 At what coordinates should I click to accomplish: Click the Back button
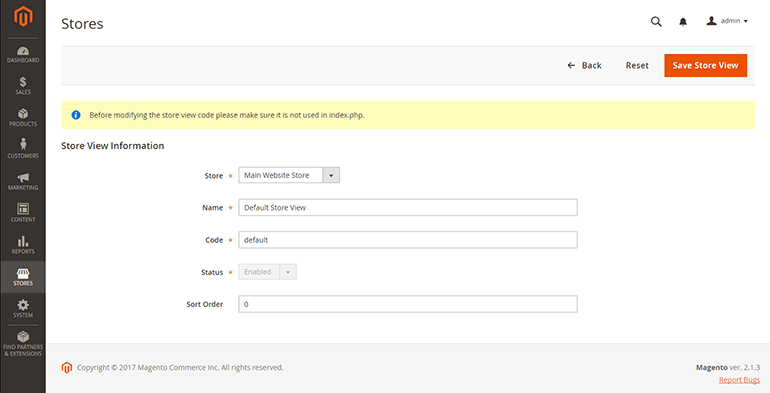point(584,65)
